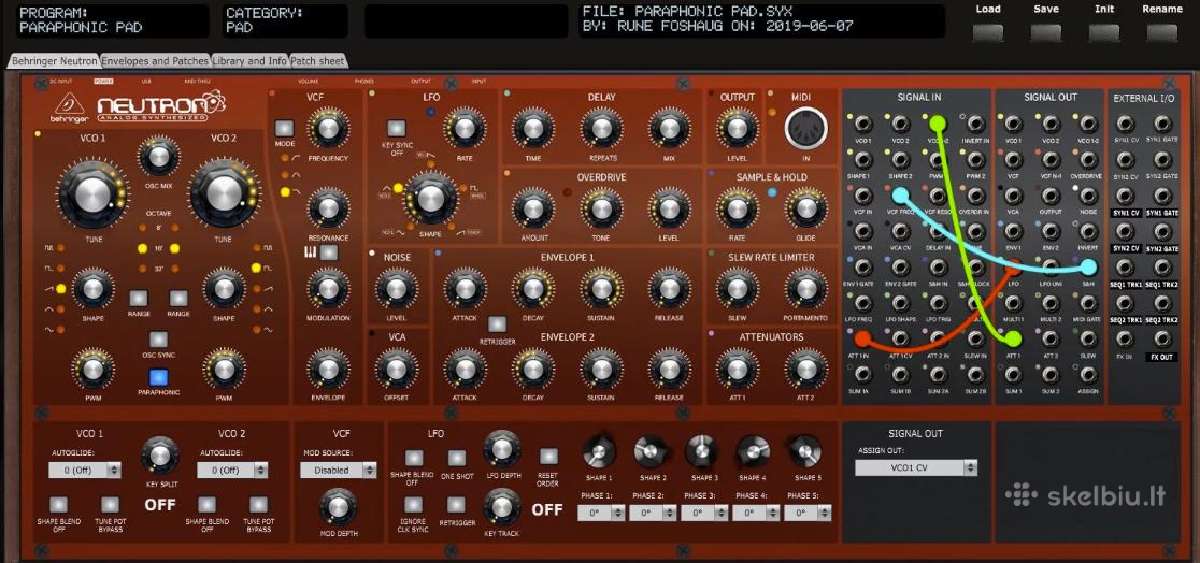The image size is (1200, 563).
Task: Open the Phase 5 value selector
Action: 808,512
